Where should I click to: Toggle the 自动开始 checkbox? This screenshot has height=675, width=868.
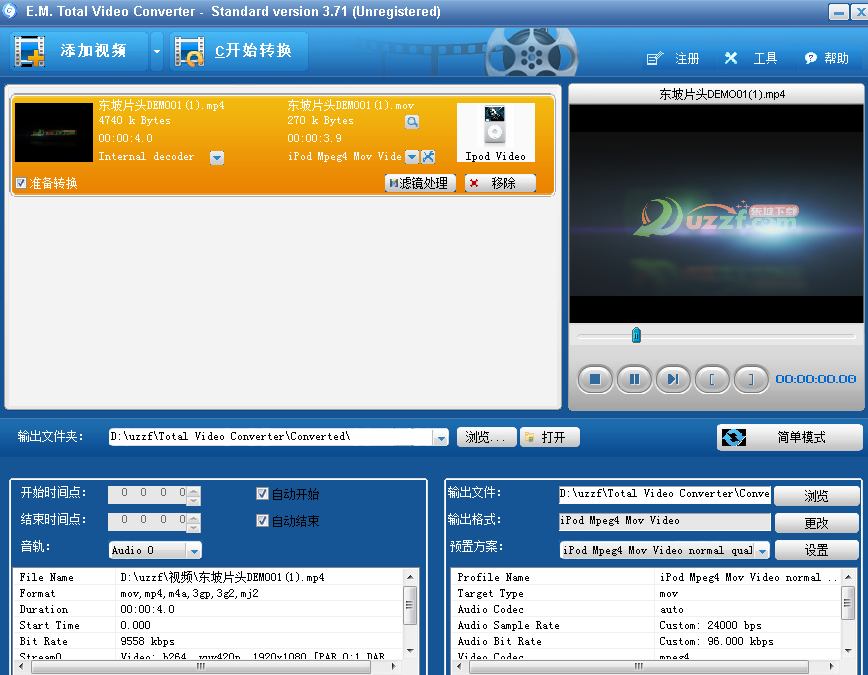coord(262,493)
